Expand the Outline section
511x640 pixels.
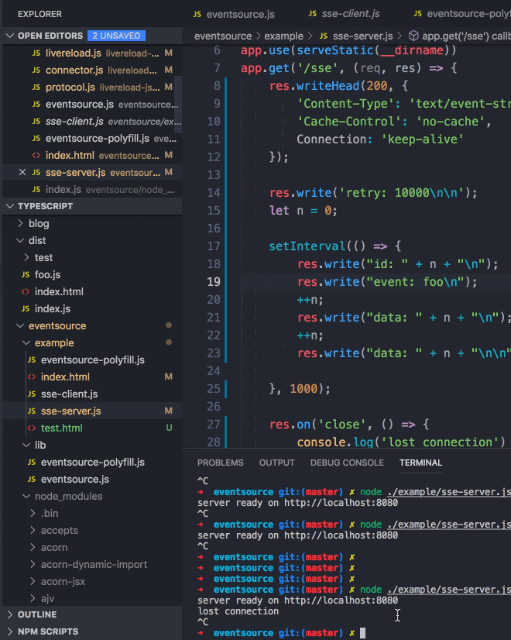(92, 614)
